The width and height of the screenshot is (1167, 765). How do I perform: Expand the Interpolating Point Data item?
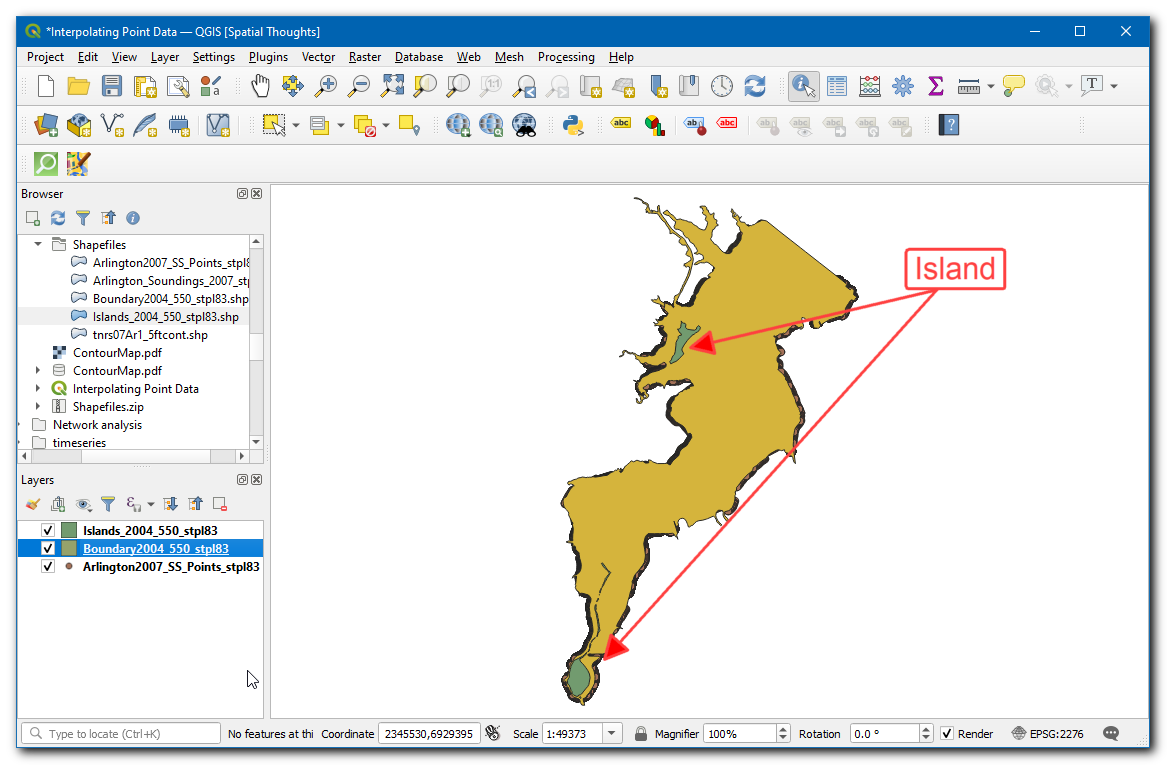click(x=38, y=389)
